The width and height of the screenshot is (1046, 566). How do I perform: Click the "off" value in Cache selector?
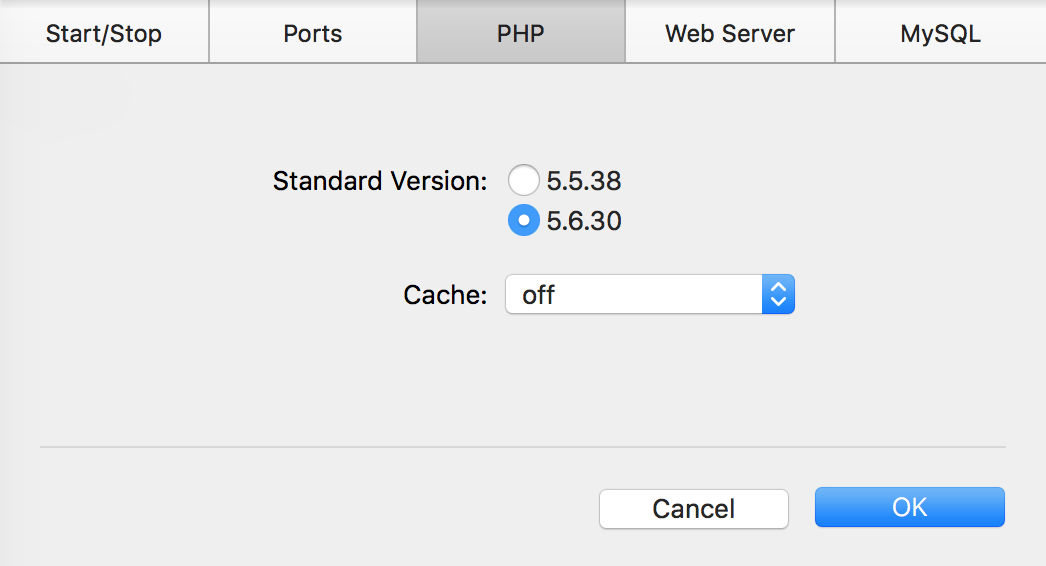tap(539, 295)
